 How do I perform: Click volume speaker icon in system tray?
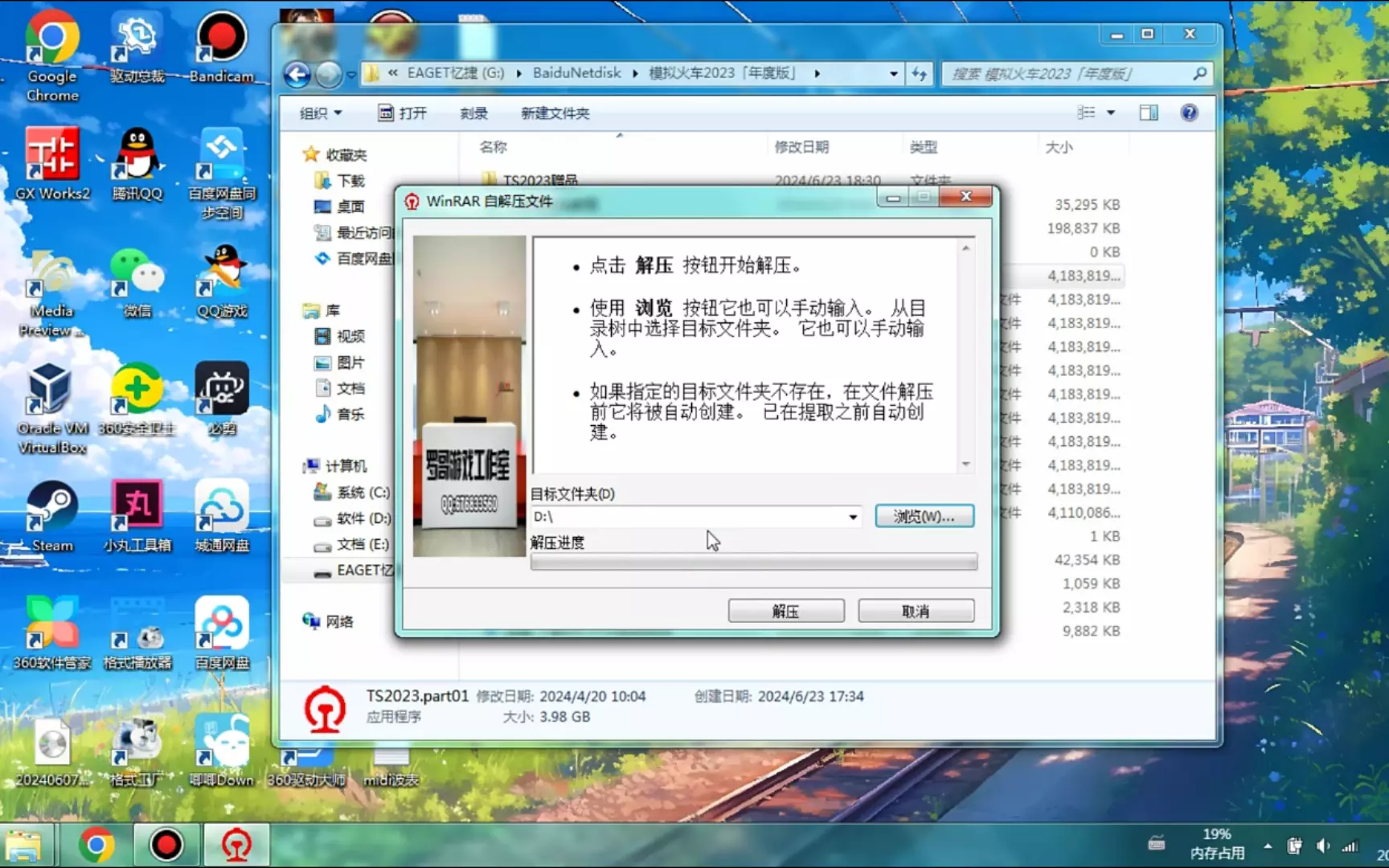[1323, 845]
